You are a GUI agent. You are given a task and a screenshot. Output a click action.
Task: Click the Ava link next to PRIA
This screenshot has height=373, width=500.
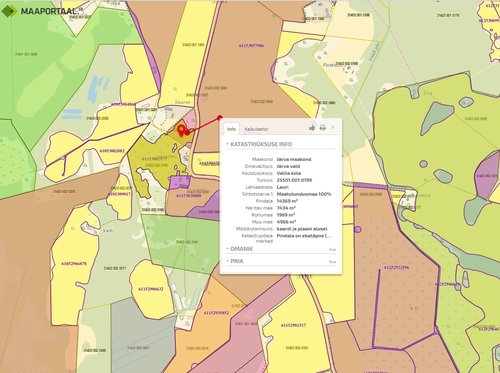click(332, 262)
